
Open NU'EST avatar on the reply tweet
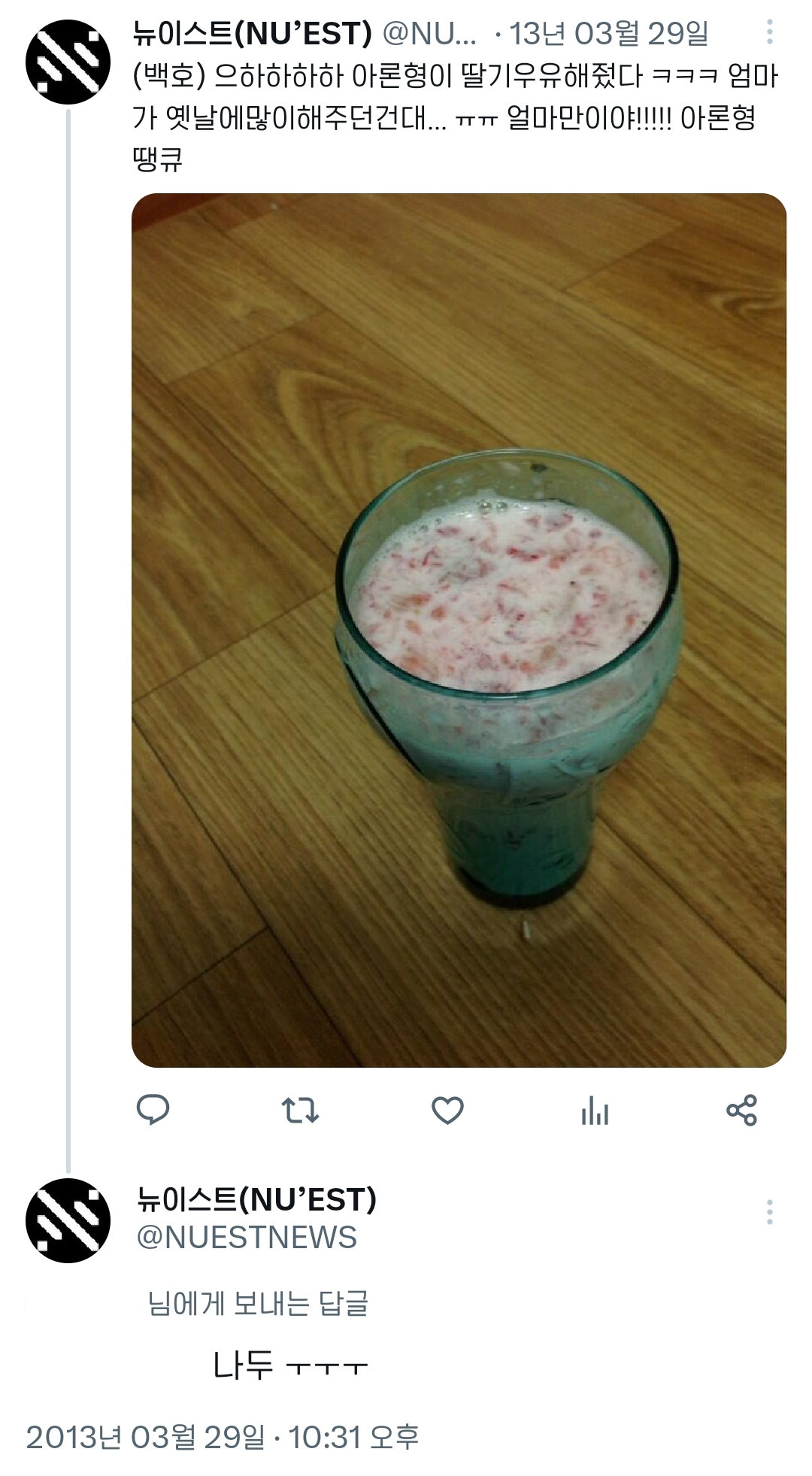(x=68, y=1220)
